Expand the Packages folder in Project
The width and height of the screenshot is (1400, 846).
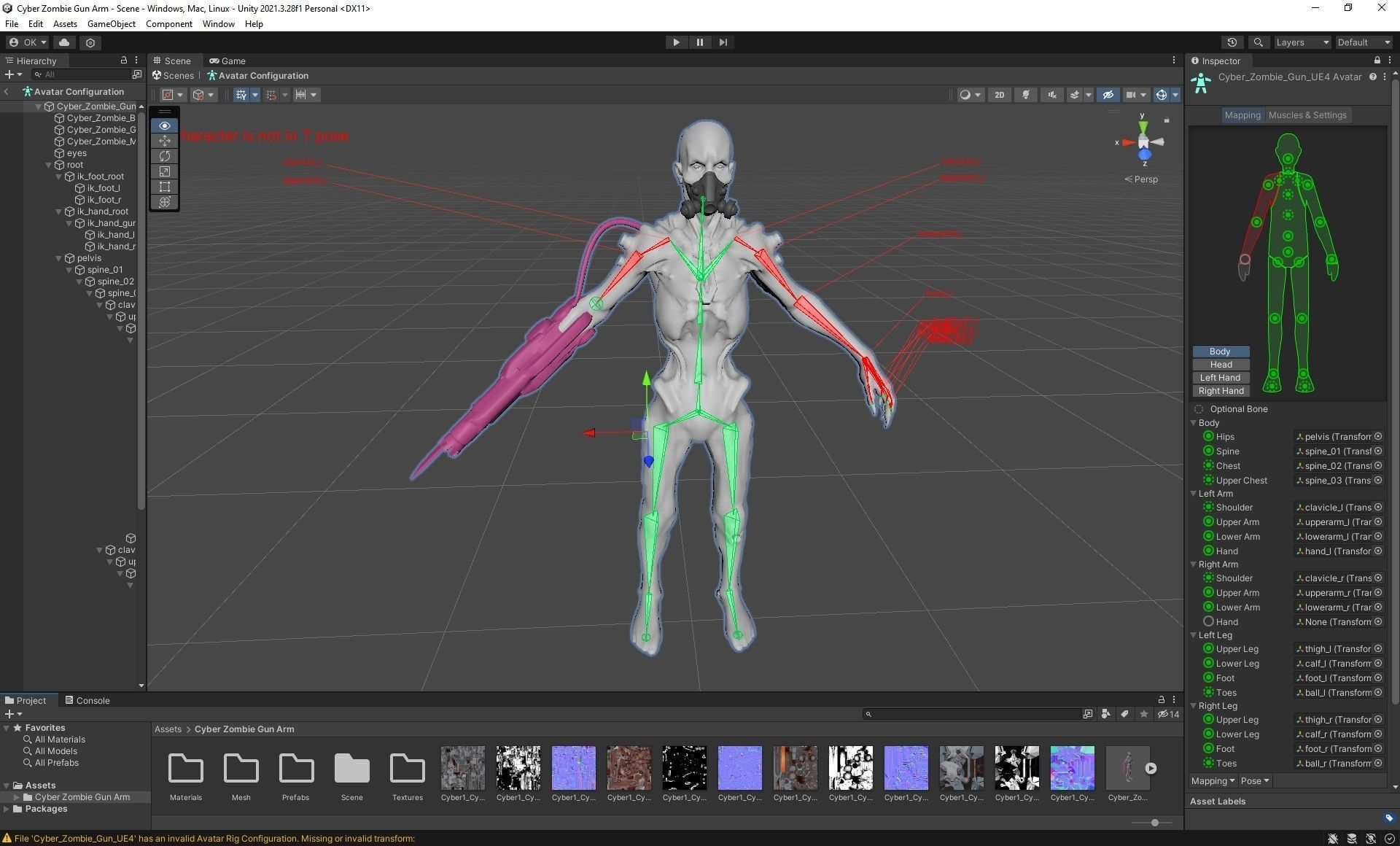[7, 809]
